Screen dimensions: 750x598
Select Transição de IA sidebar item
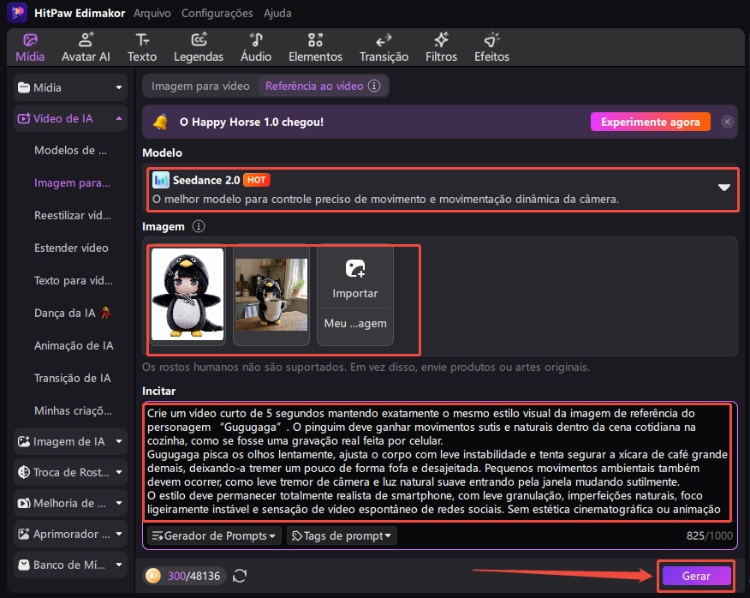[x=72, y=378]
